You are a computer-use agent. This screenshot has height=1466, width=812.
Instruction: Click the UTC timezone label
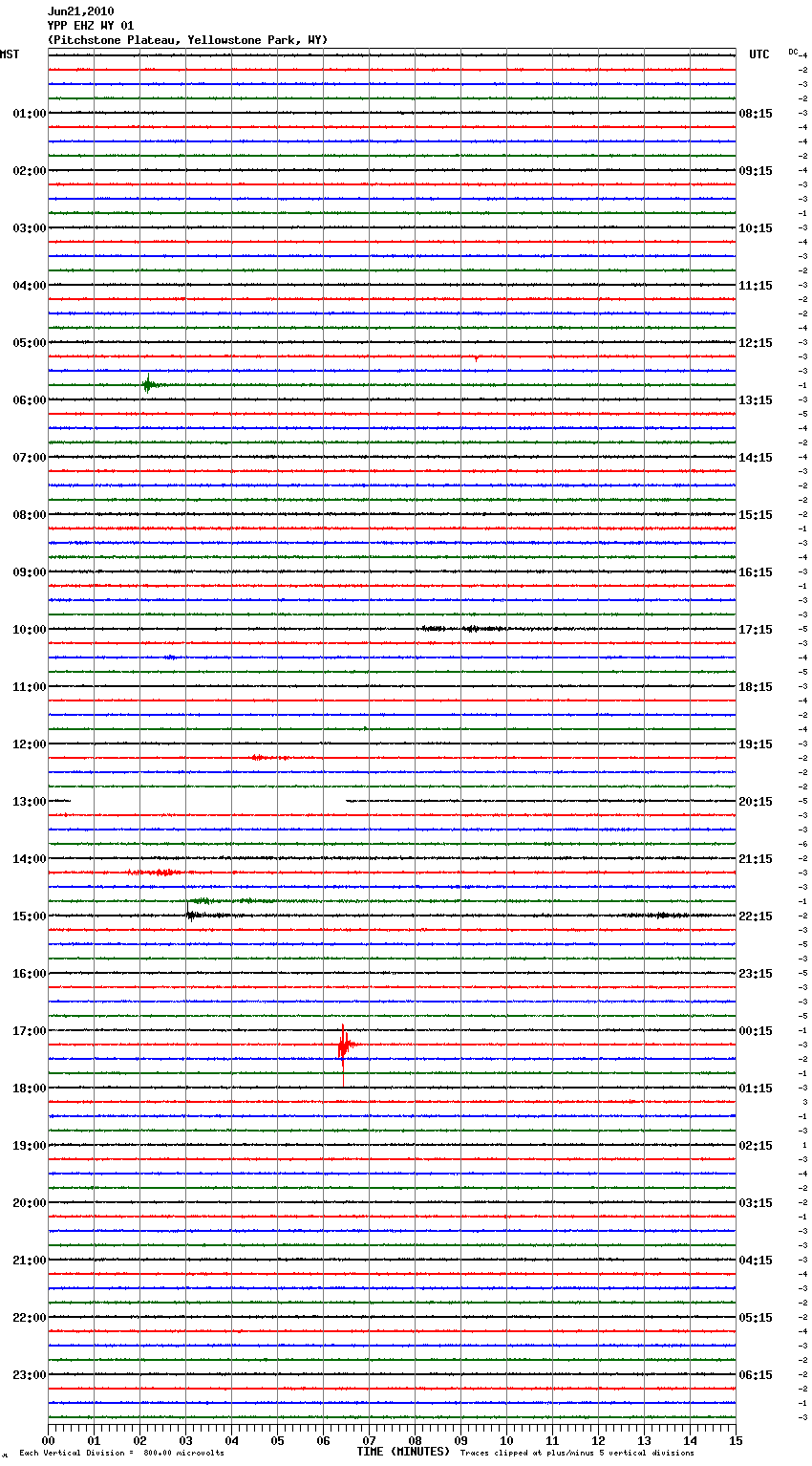(x=759, y=54)
